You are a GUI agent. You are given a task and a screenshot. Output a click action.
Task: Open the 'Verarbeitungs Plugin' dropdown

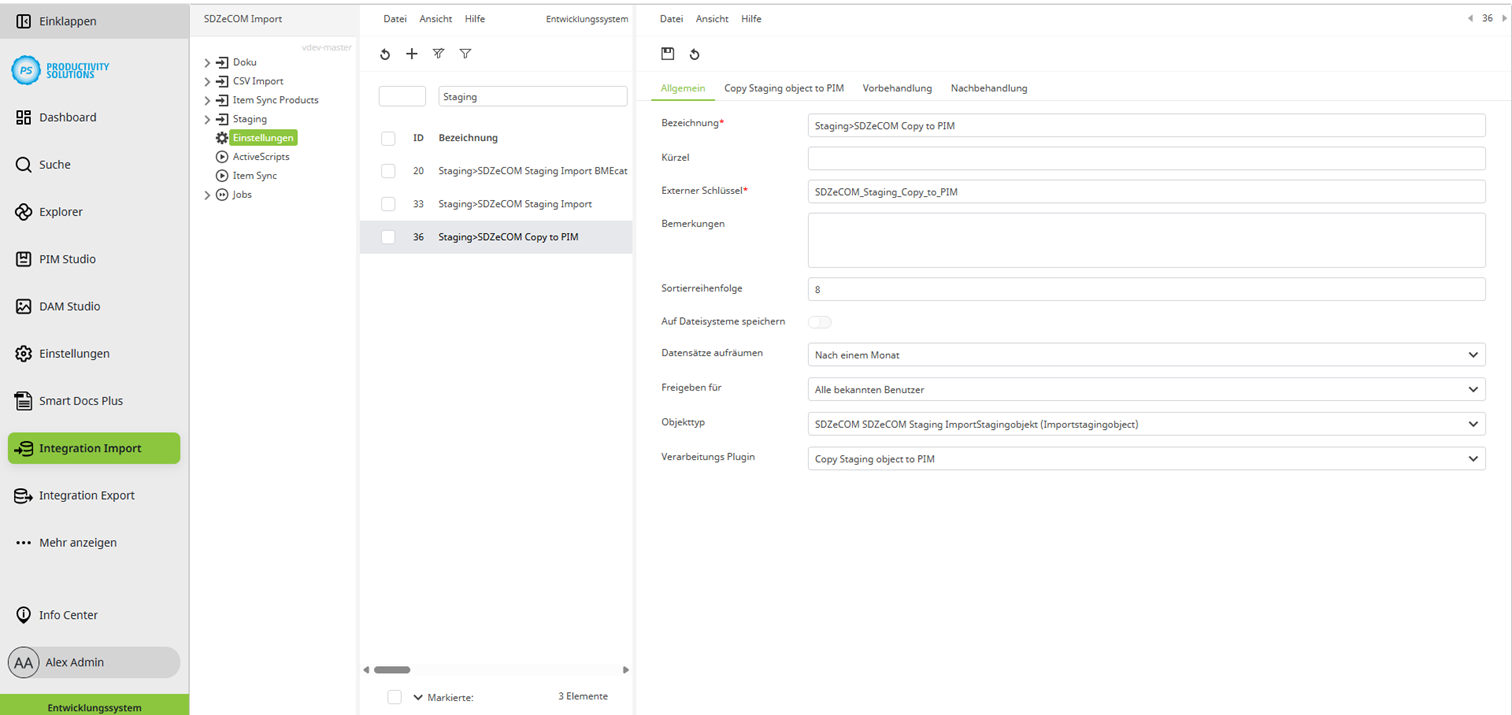1146,458
